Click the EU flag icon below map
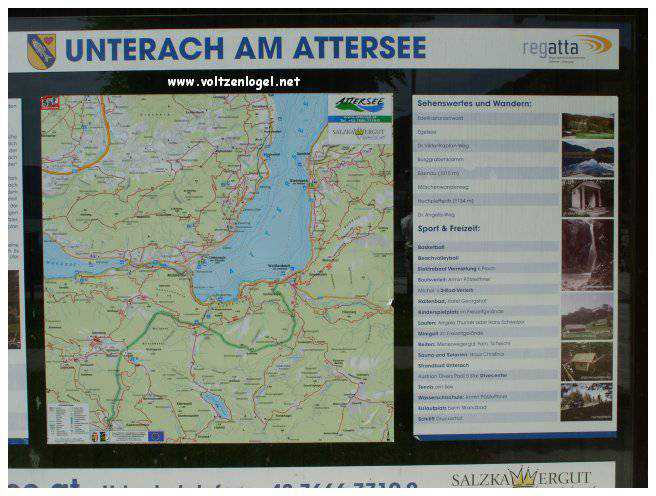Screen dimensions: 656x496 point(156,435)
